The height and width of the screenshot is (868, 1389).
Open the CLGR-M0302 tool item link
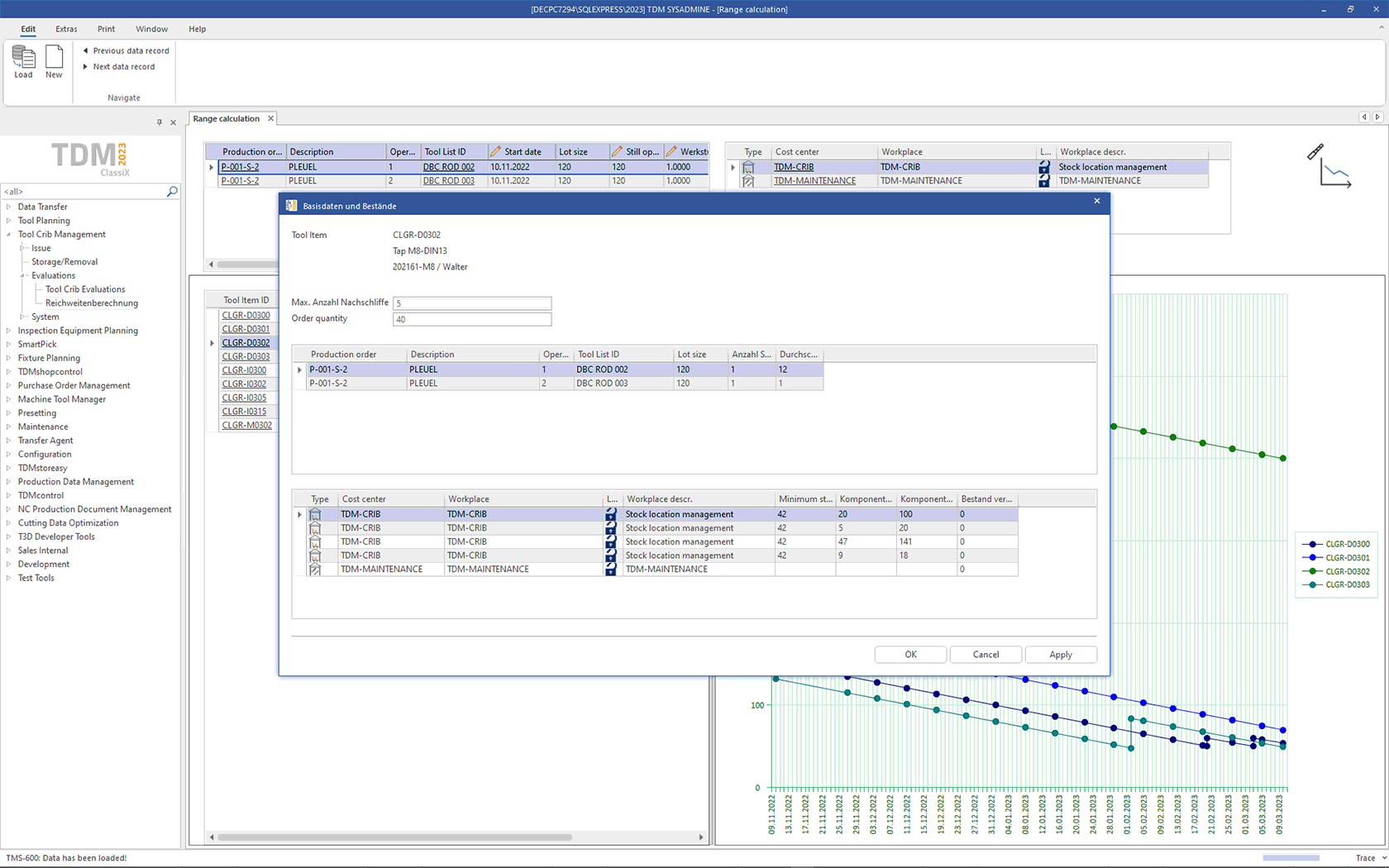246,426
